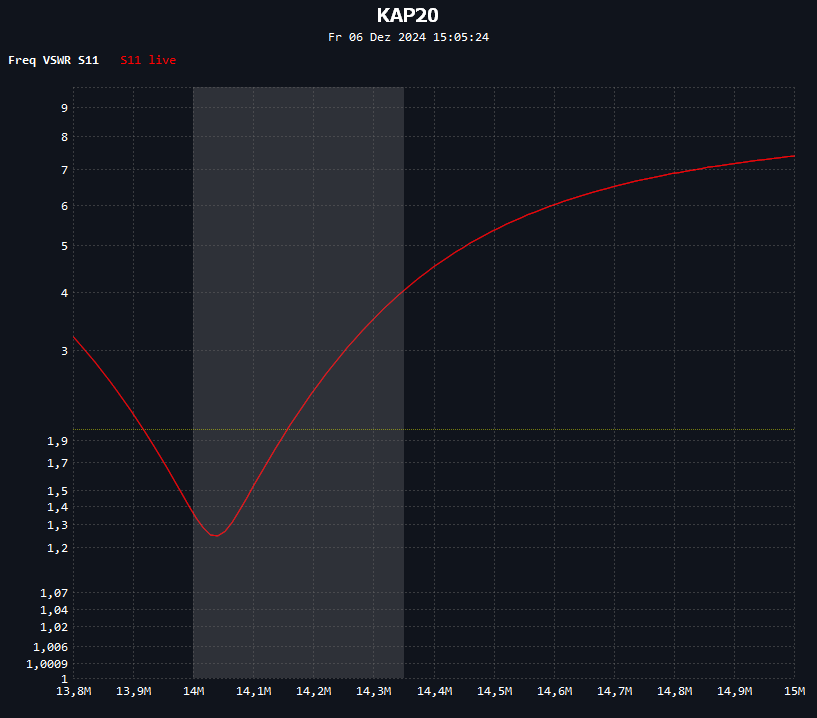Click the 14,1M frequency axis label
Screen dimensions: 817x718
[x=253, y=692]
